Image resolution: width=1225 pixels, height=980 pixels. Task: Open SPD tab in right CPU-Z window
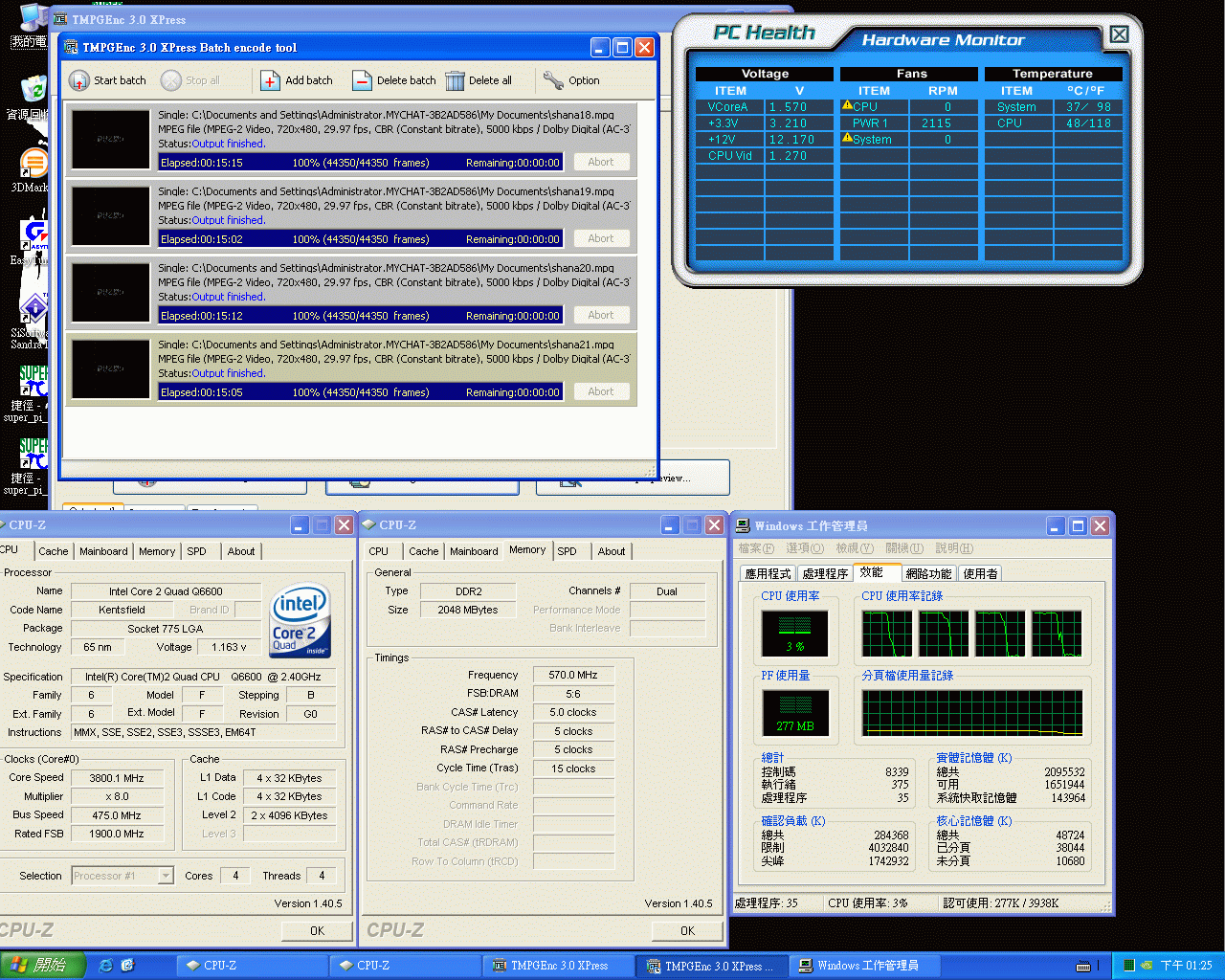pos(567,551)
